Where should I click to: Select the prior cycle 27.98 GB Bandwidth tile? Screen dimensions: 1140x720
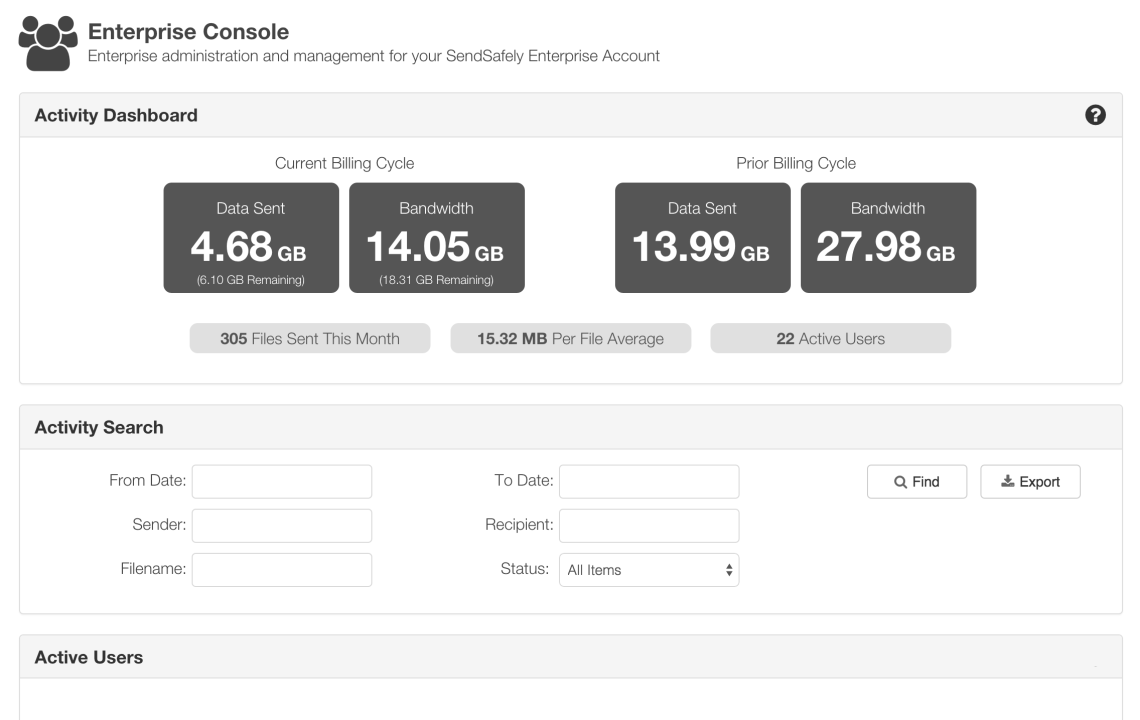888,238
